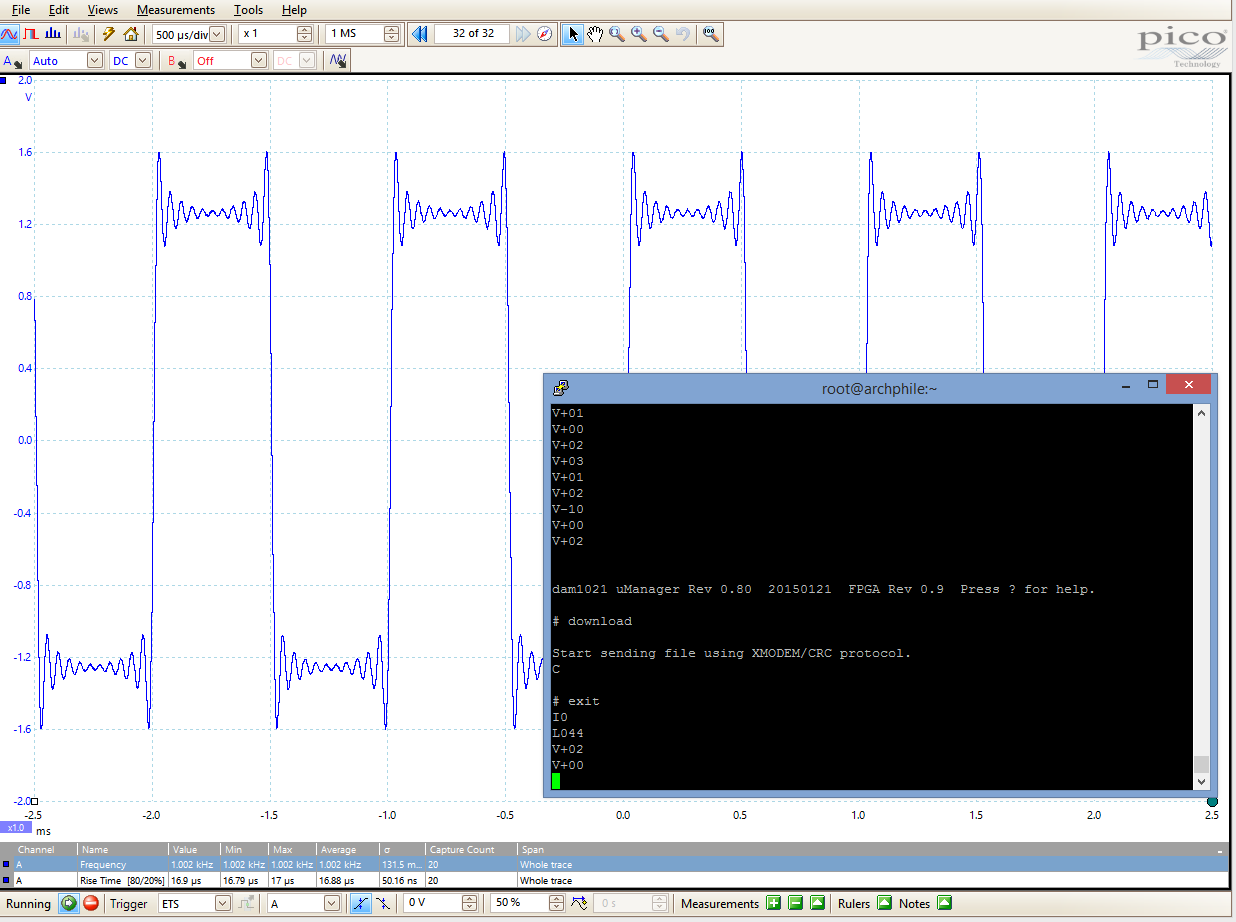Switch to Persistence mode
Screen dimensions: 1236x922
click(x=30, y=34)
